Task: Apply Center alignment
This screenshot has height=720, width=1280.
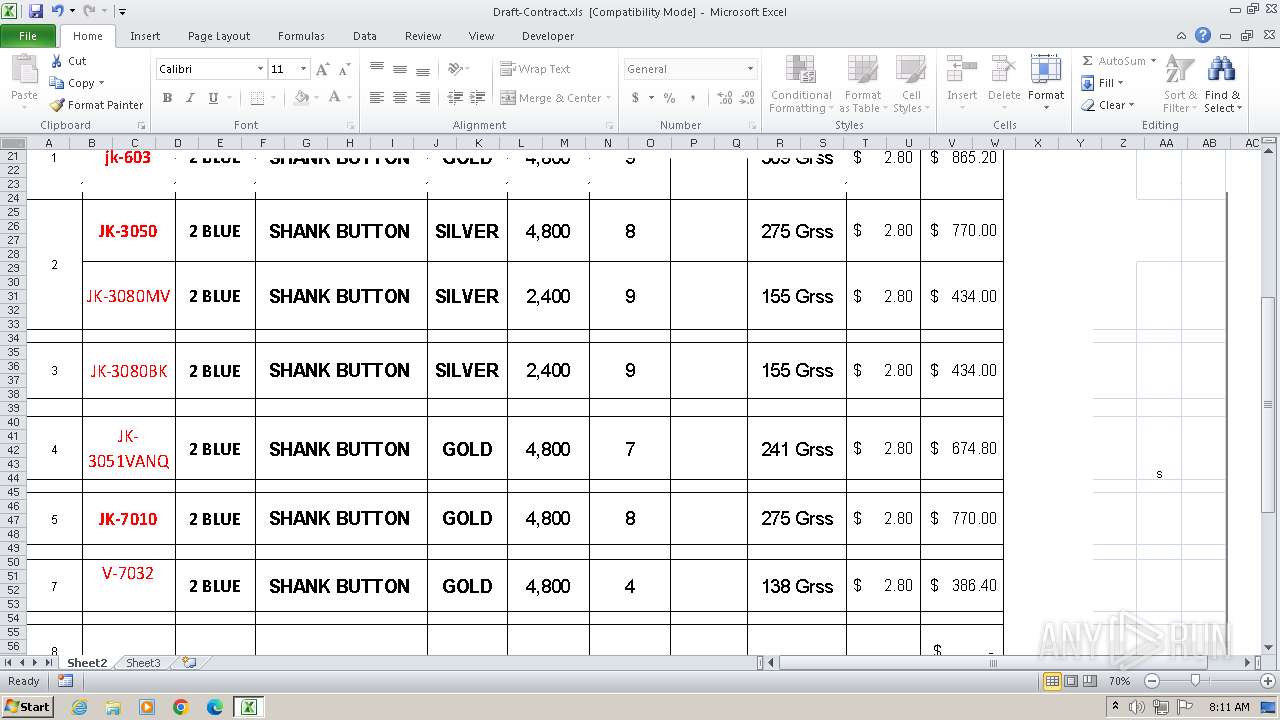Action: pos(400,98)
